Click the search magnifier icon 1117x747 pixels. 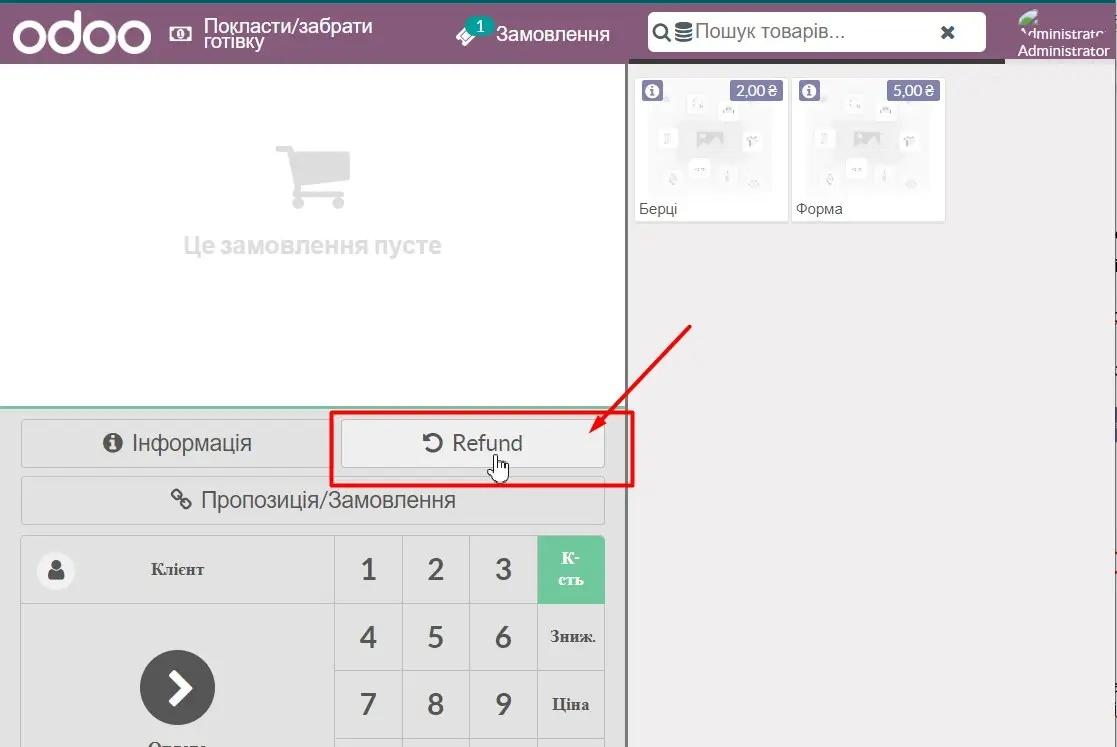[x=661, y=33]
